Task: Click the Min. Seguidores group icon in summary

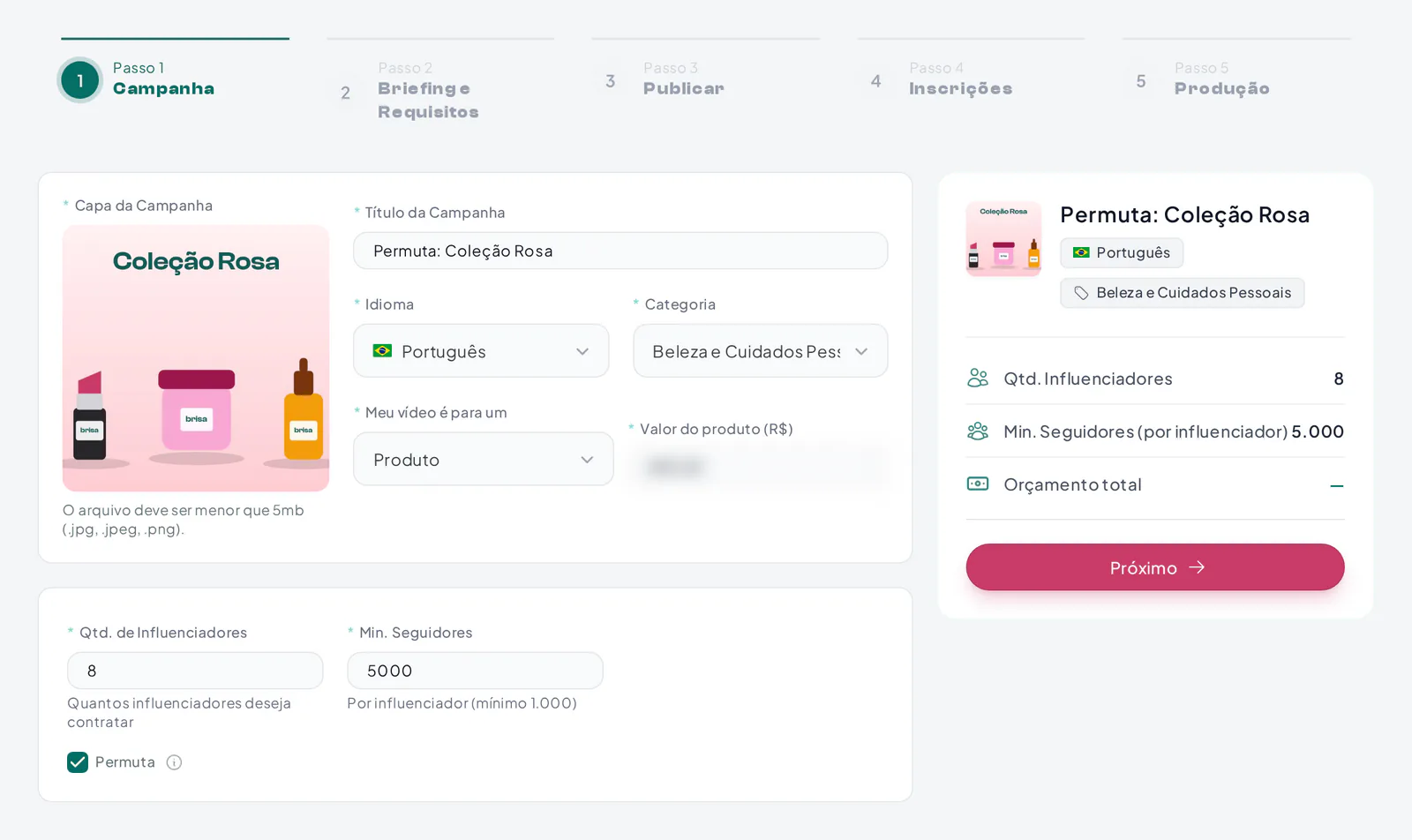Action: [x=978, y=431]
